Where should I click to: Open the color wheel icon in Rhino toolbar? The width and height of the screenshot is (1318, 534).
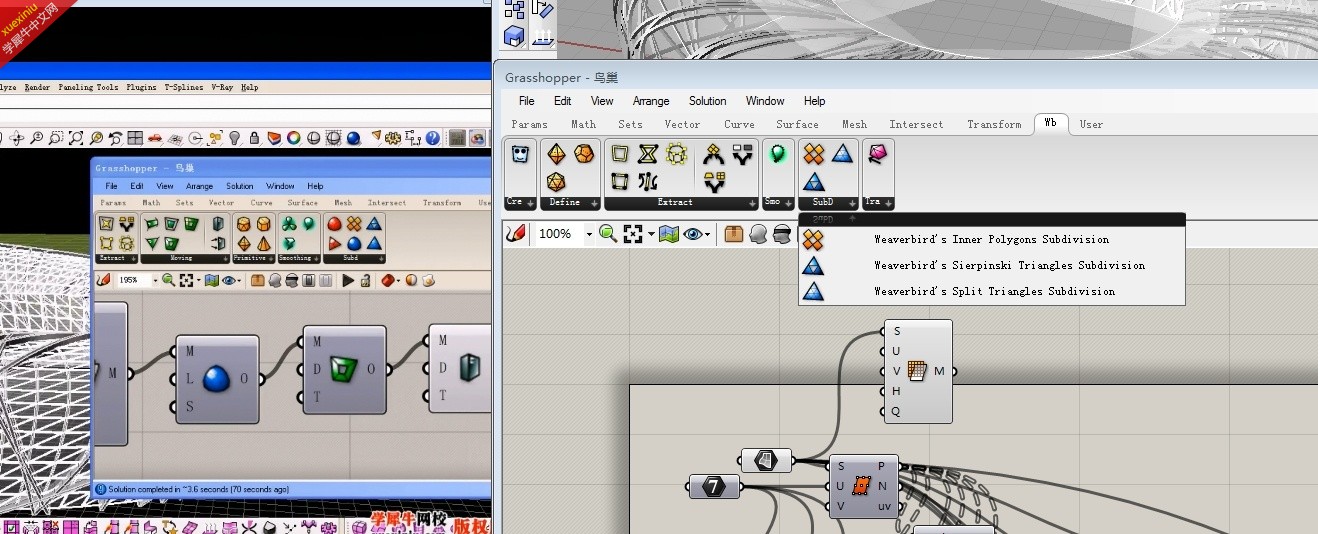pos(294,138)
